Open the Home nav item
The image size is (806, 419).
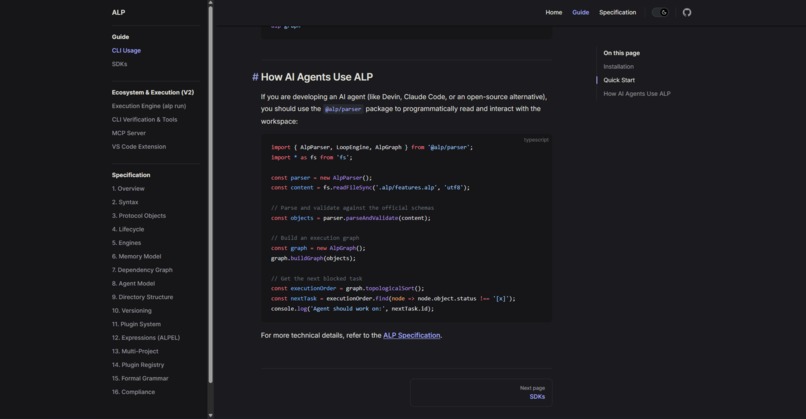[x=554, y=12]
